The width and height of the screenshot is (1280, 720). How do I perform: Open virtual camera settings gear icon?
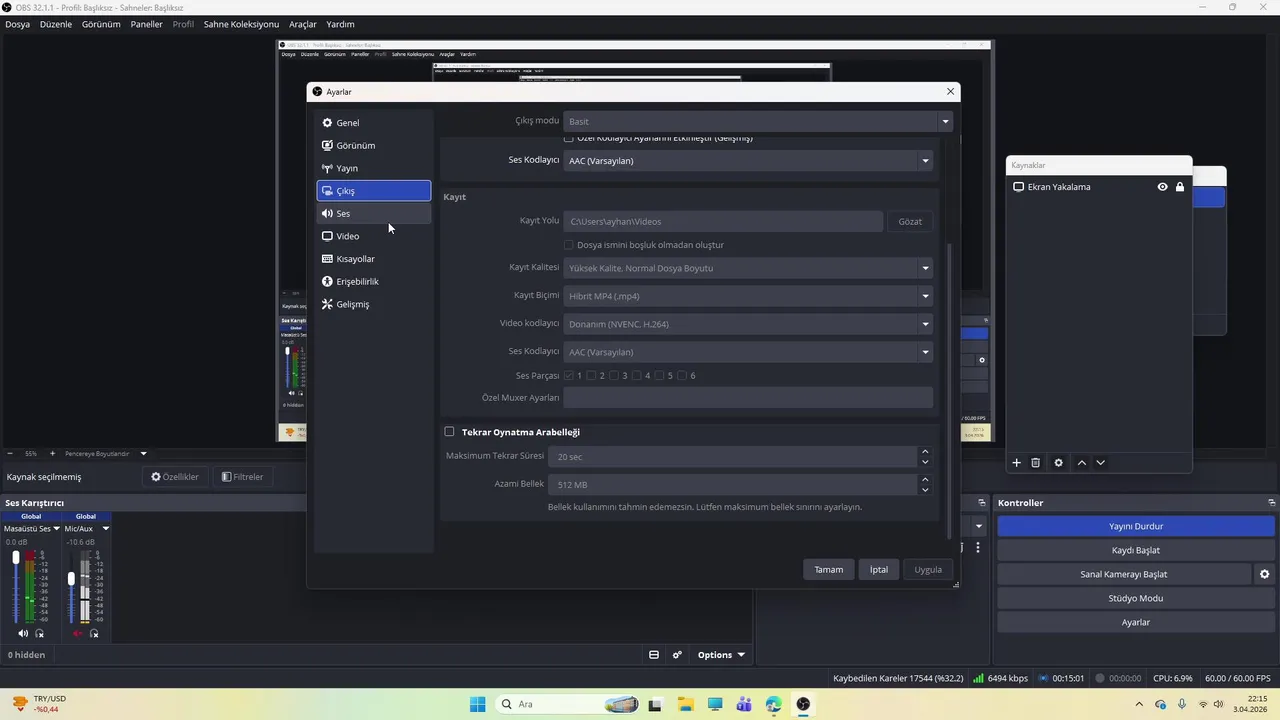[1264, 574]
